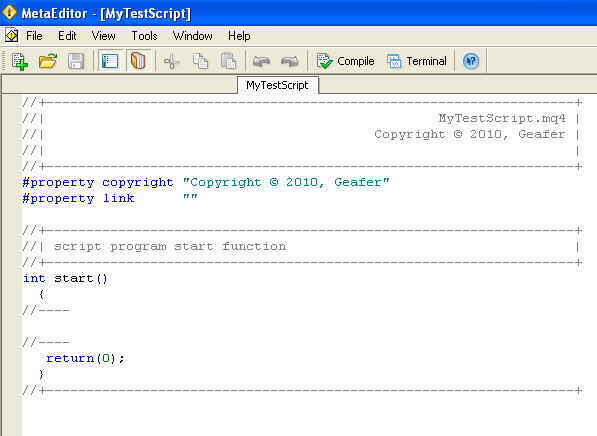Click the Undo arrow icon
Viewport: 597px width, 436px height.
click(x=262, y=61)
